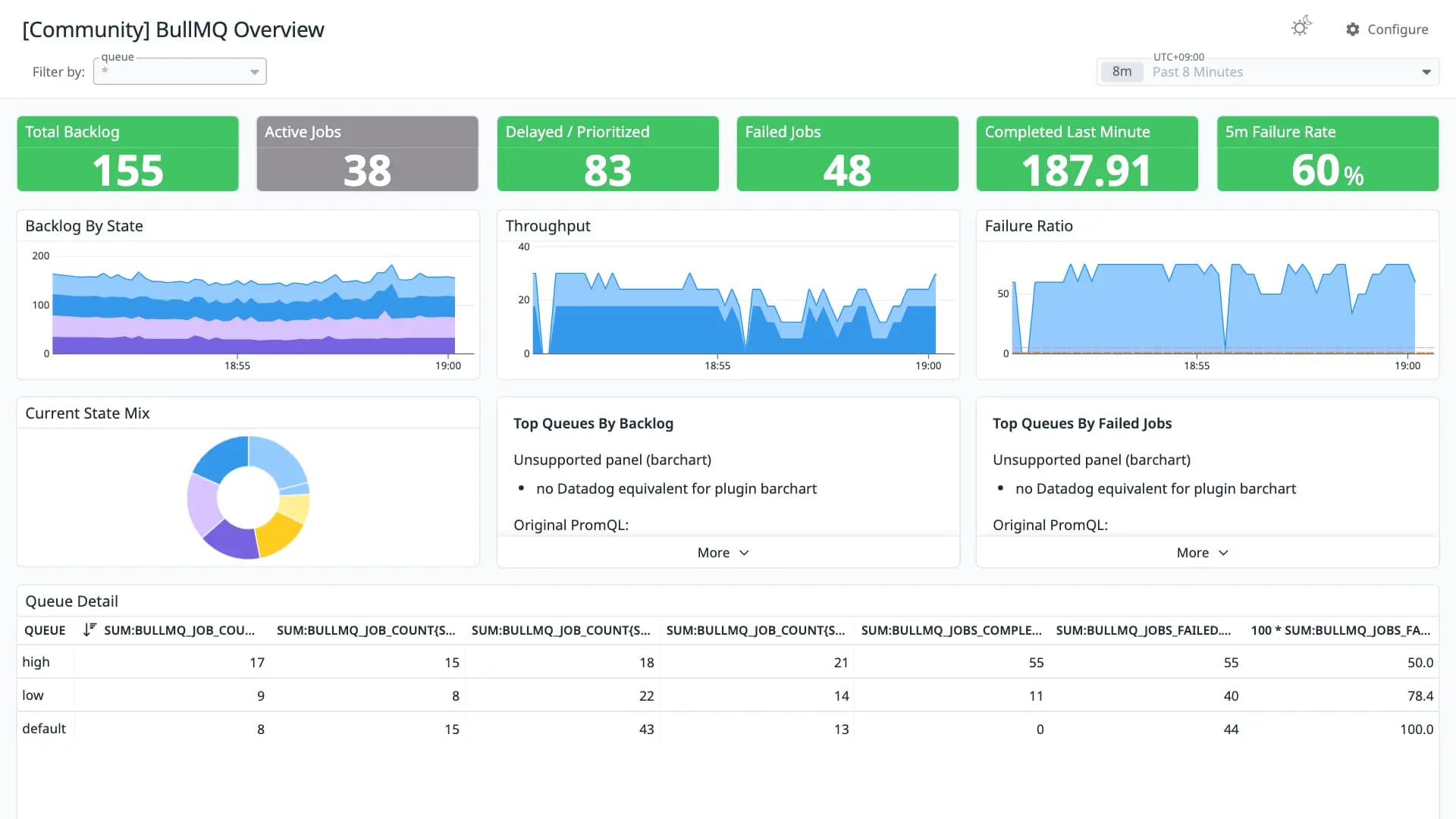The height and width of the screenshot is (819, 1456).
Task: Toggle the light/dark theme sun icon
Action: (1301, 27)
